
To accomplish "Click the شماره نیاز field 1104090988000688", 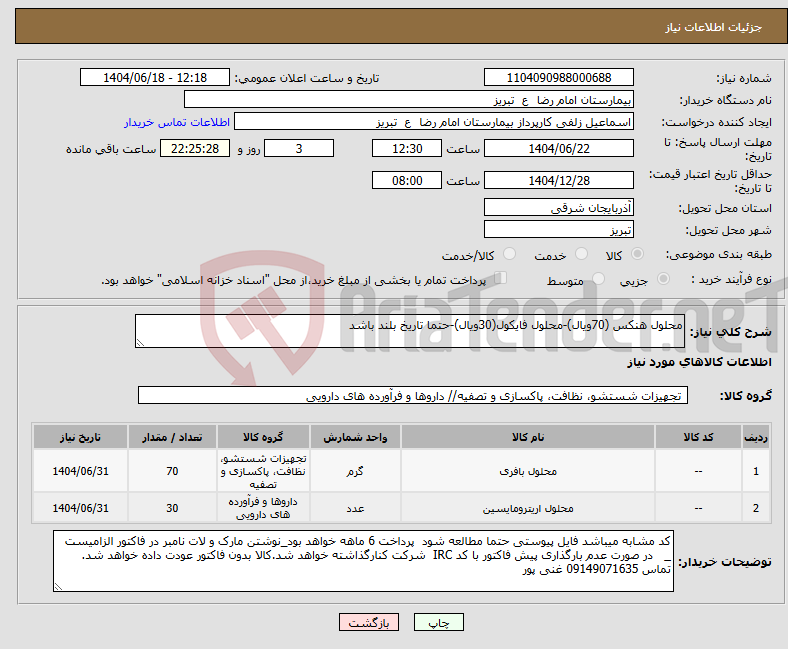I will pyautogui.click(x=558, y=77).
